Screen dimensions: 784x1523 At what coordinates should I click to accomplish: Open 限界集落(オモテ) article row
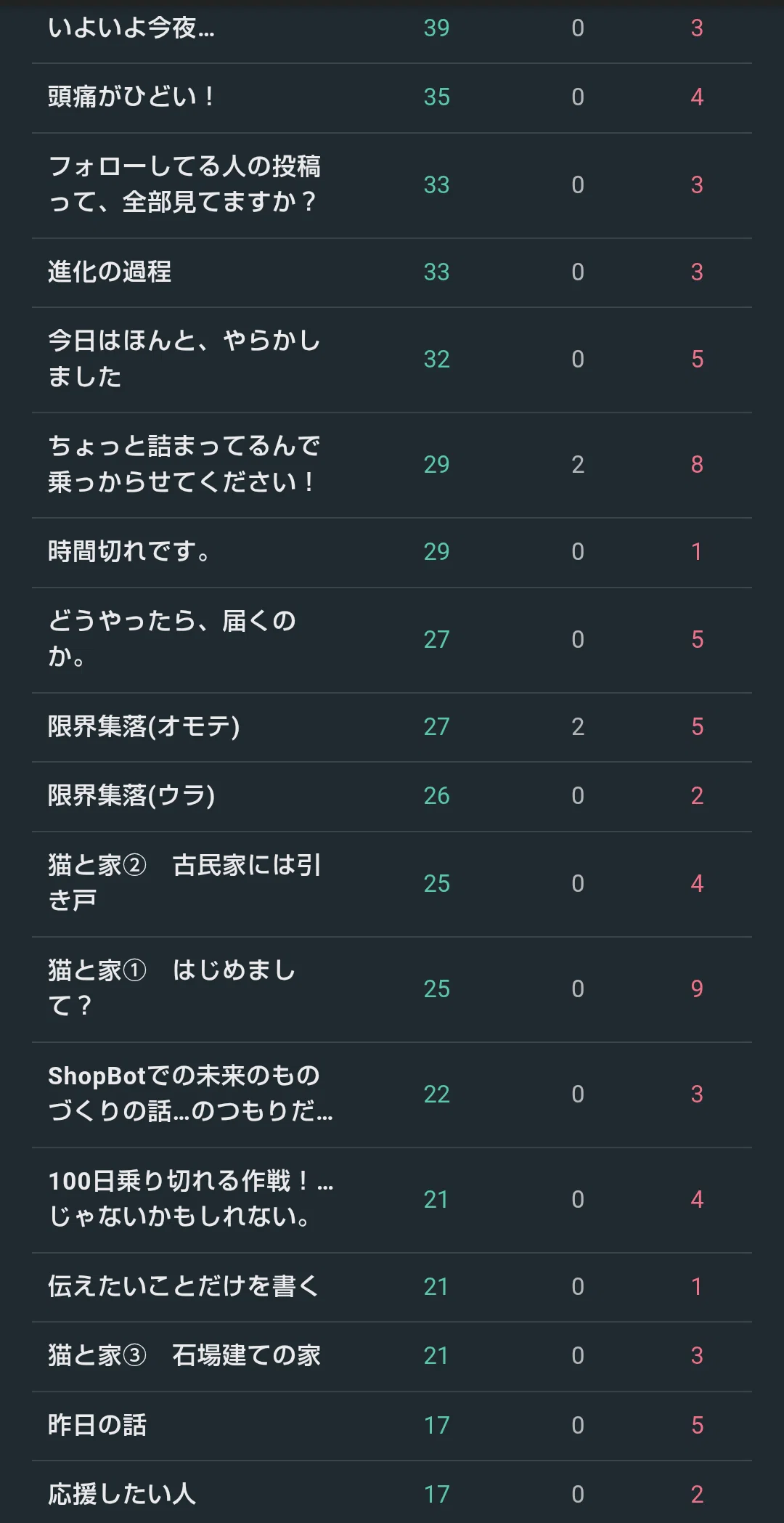(392, 727)
